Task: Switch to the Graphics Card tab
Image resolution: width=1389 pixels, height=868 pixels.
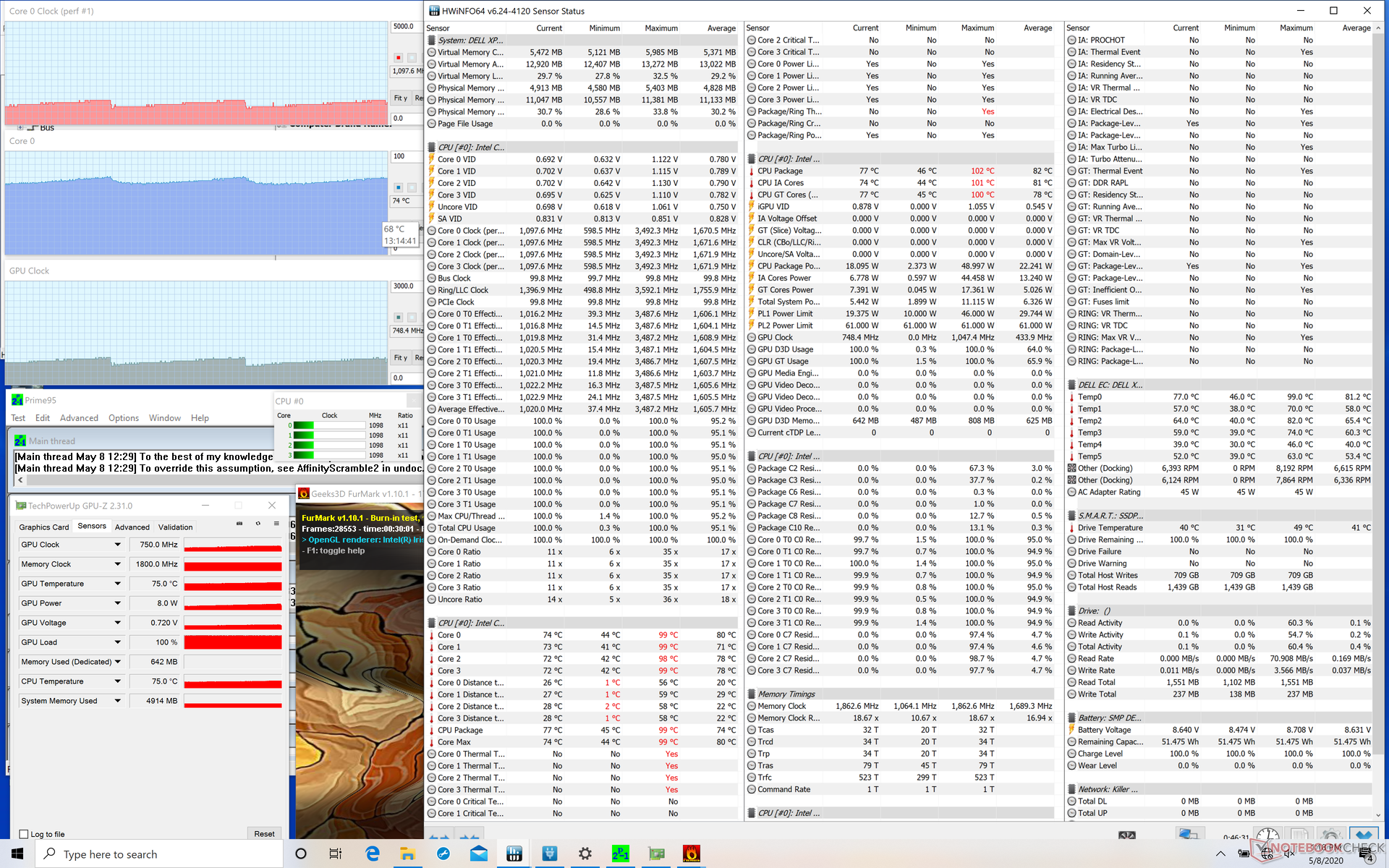Action: coord(44,527)
